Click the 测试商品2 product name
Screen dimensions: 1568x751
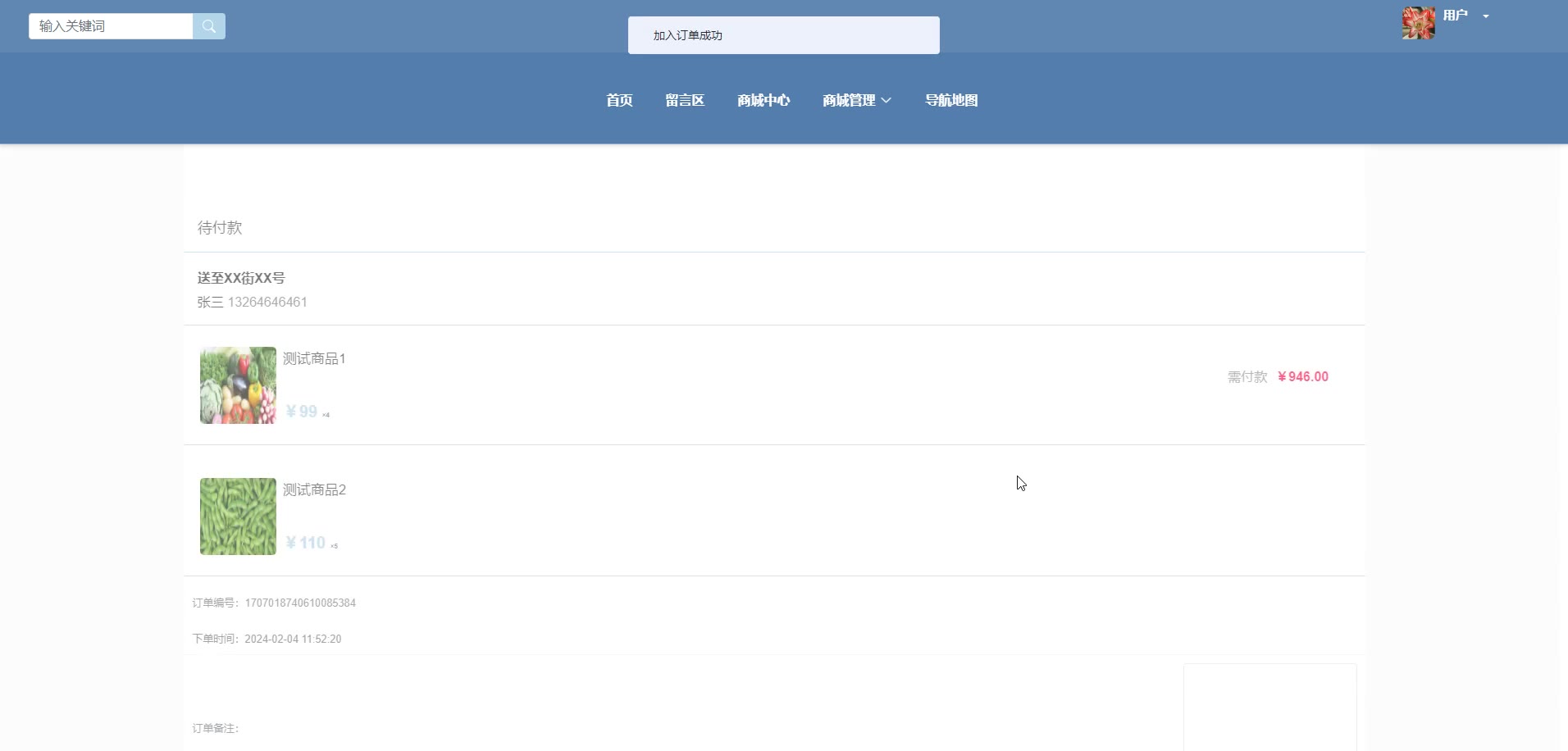314,489
